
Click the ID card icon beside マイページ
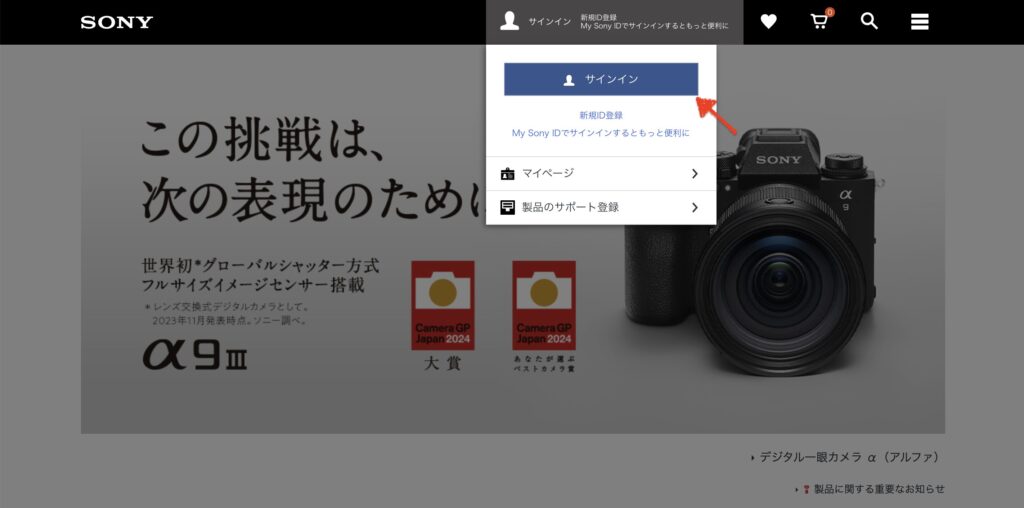pyautogui.click(x=508, y=174)
